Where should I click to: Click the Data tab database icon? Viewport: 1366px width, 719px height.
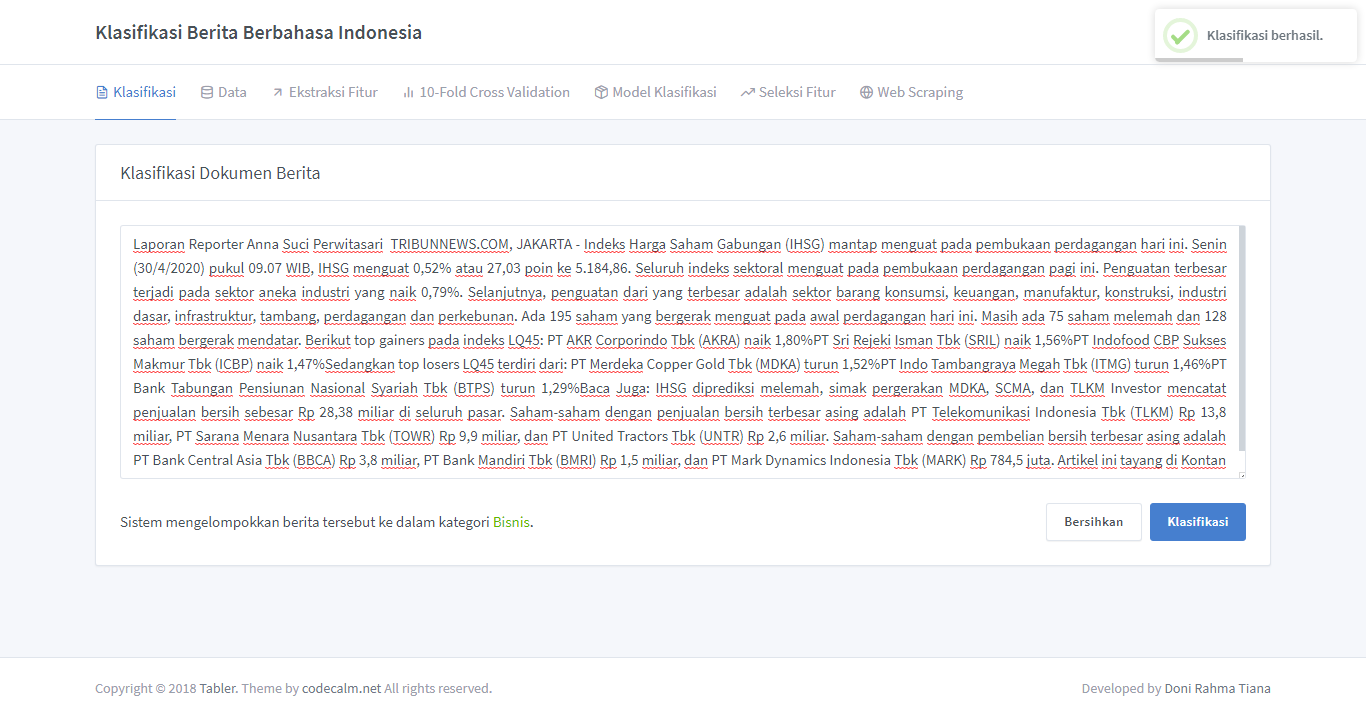click(207, 92)
